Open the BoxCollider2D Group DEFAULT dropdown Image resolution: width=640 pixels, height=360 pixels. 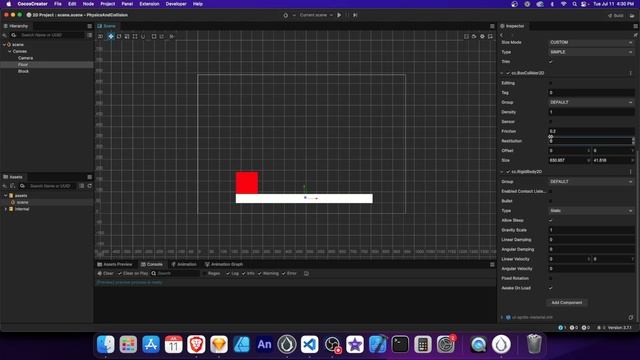click(x=591, y=102)
